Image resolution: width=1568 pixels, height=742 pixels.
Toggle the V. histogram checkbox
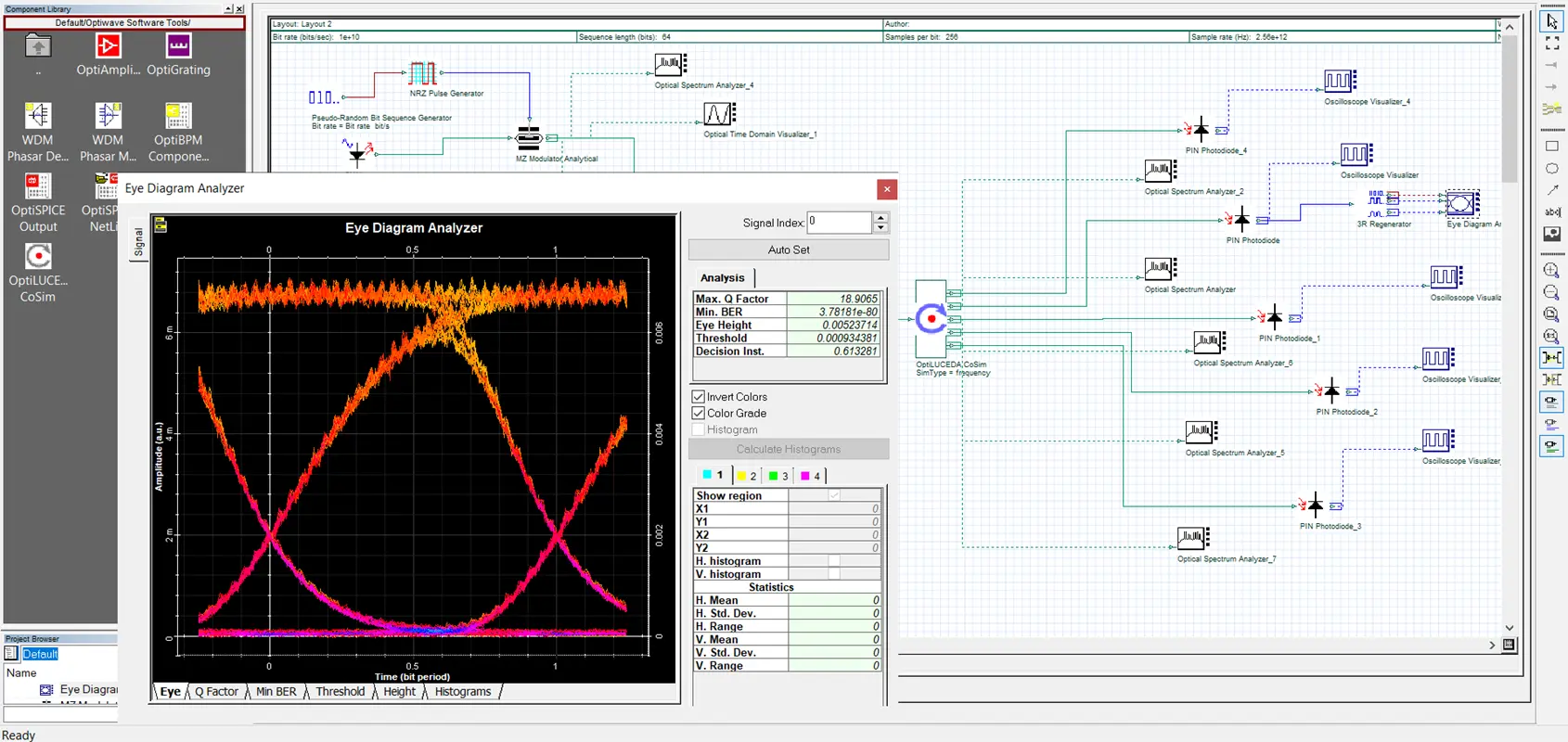834,574
